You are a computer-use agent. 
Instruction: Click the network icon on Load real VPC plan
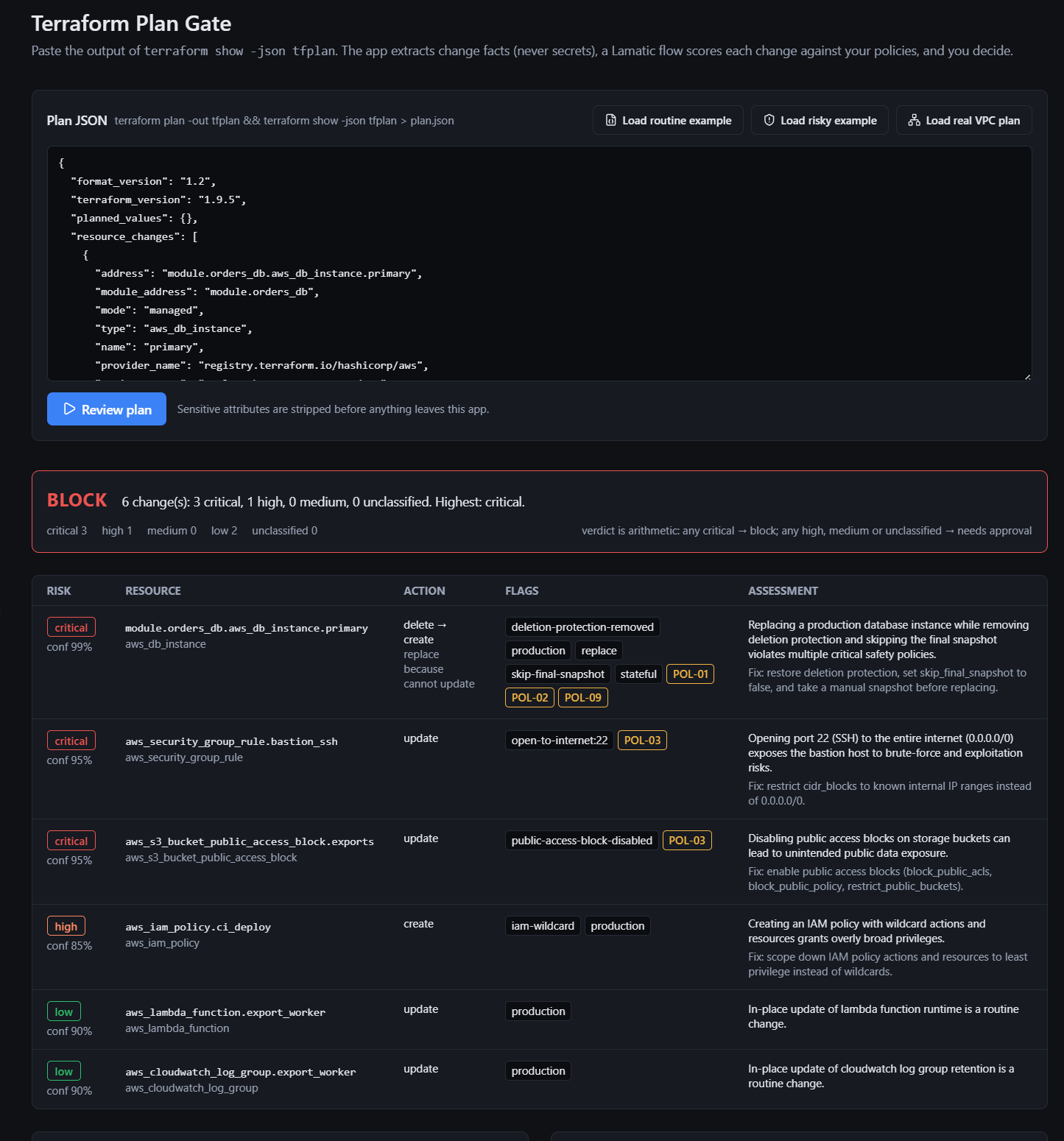click(x=915, y=120)
